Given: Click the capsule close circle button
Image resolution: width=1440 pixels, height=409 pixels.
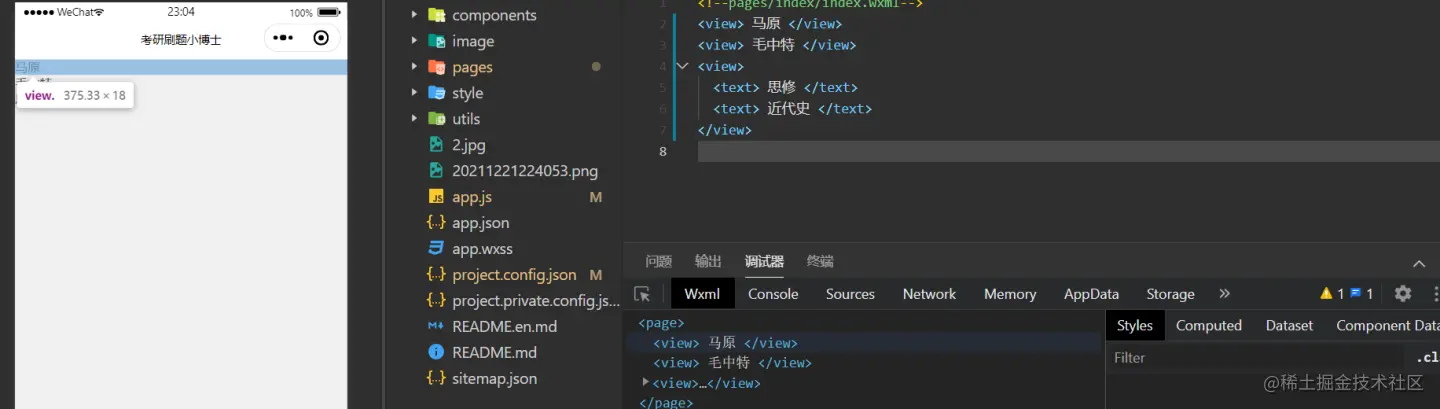Looking at the screenshot, I should pyautogui.click(x=321, y=38).
